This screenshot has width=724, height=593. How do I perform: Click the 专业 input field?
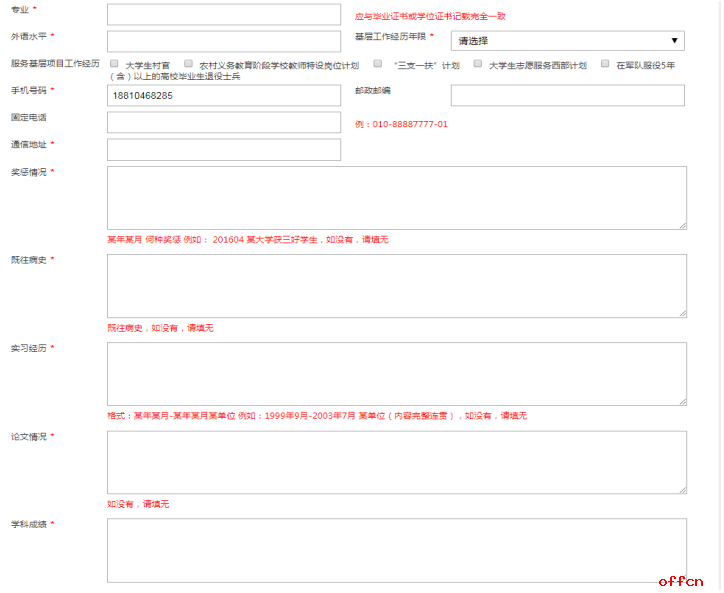click(x=223, y=14)
